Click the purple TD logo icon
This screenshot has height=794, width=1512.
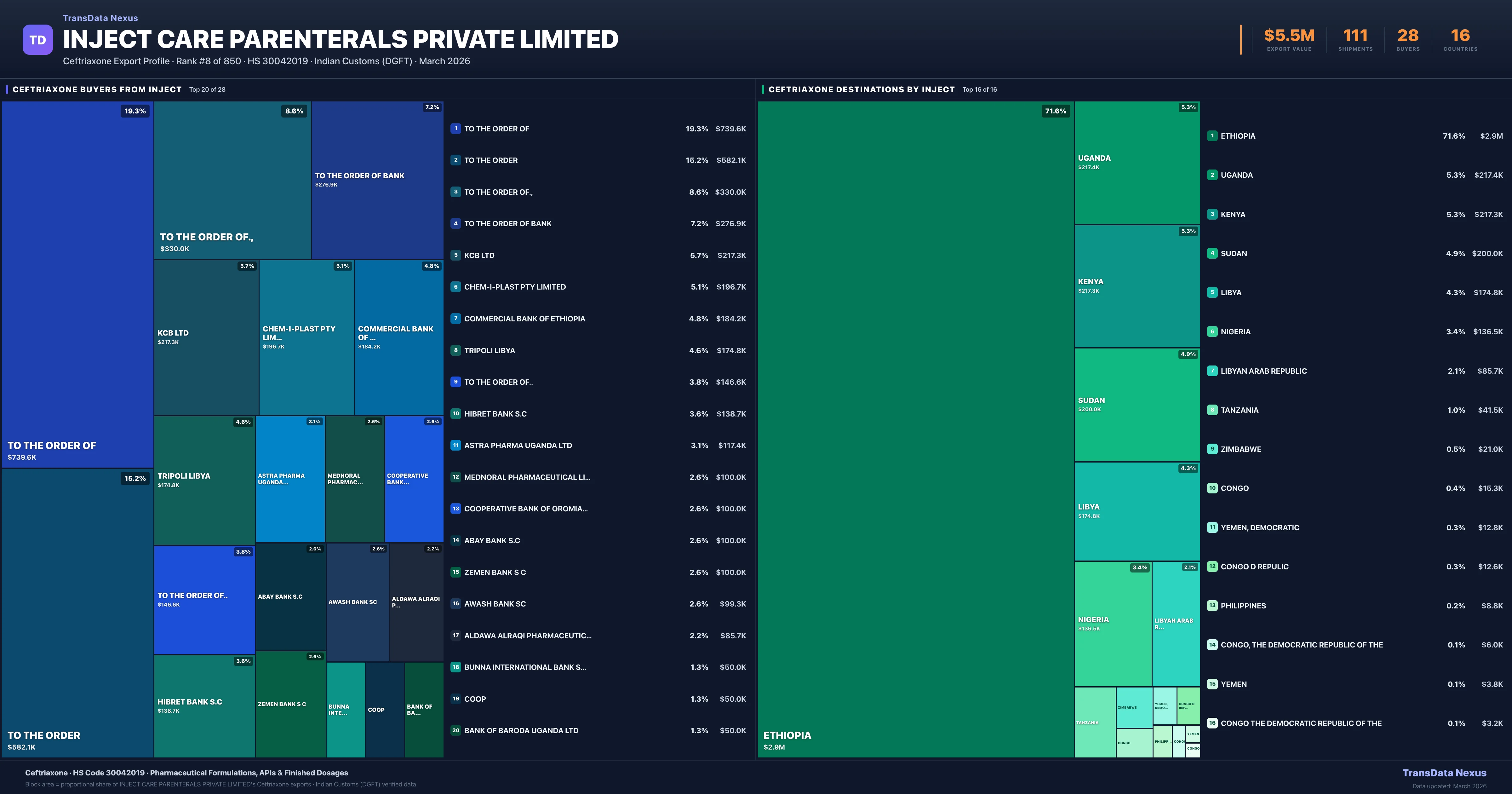click(37, 40)
